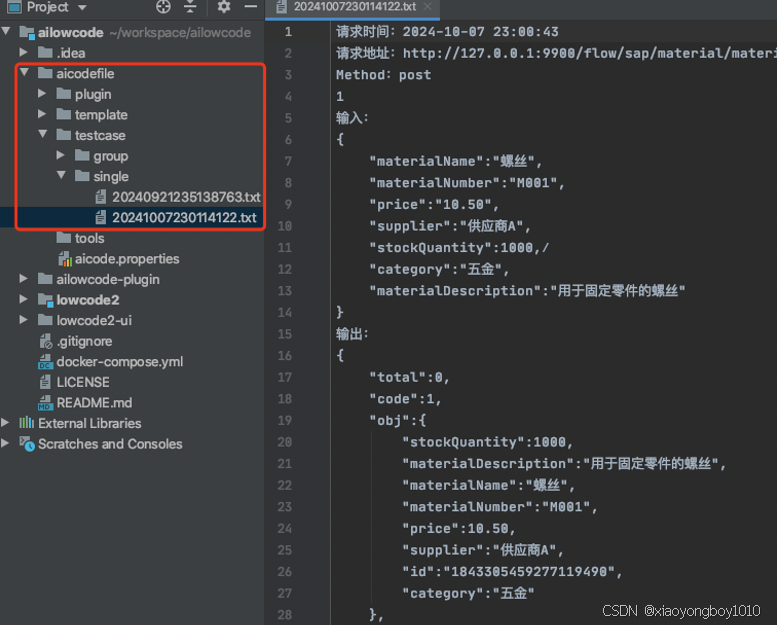
Task: Click the "price":10.50 output line 24
Action: (x=459, y=529)
